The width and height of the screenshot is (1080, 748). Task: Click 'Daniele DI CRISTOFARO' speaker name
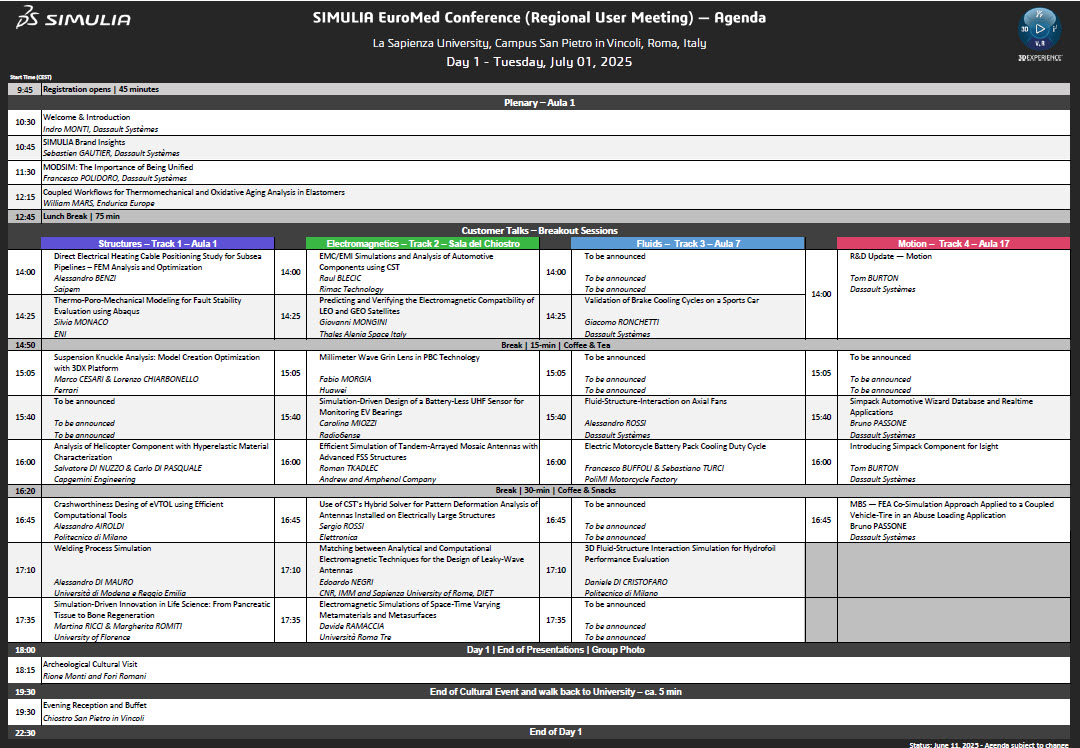[x=626, y=582]
